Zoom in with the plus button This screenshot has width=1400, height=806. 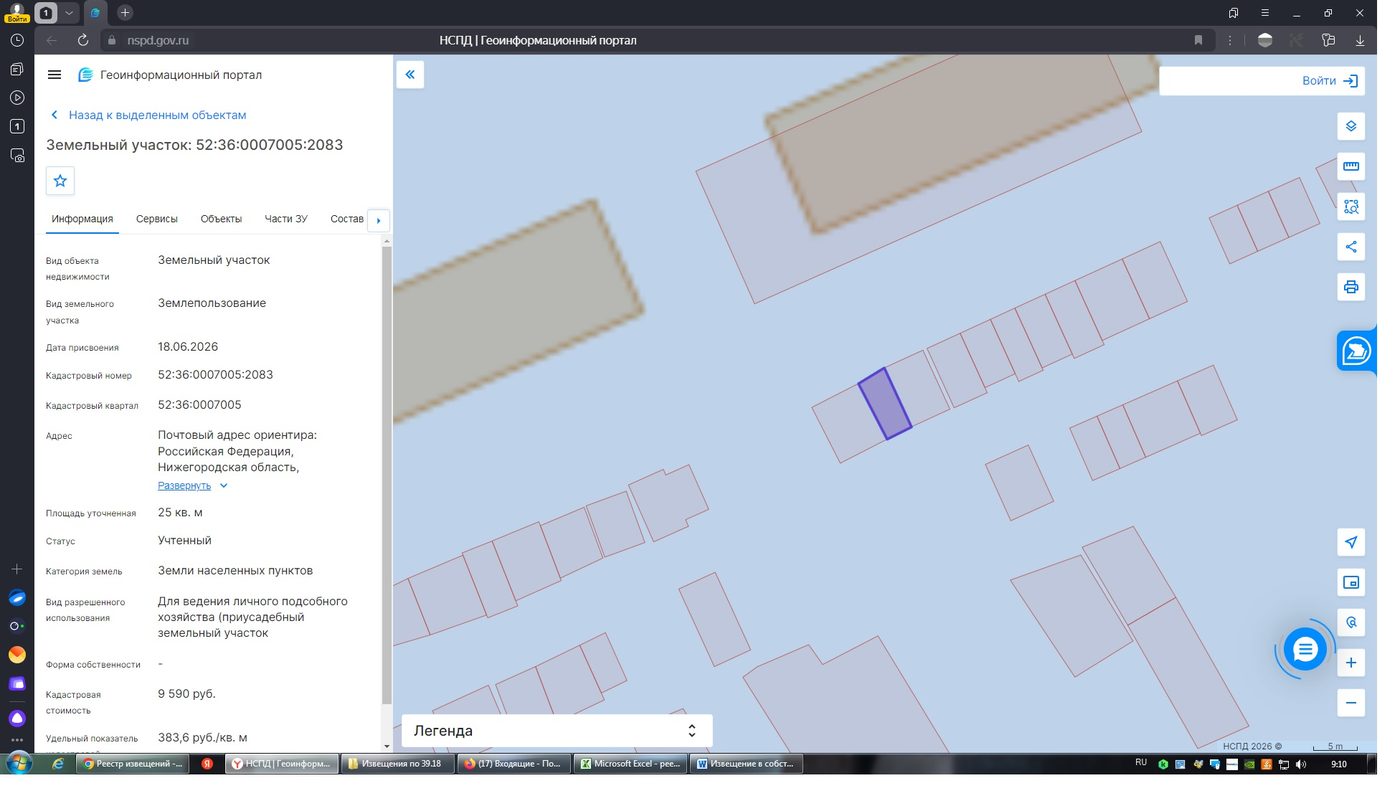click(1351, 663)
